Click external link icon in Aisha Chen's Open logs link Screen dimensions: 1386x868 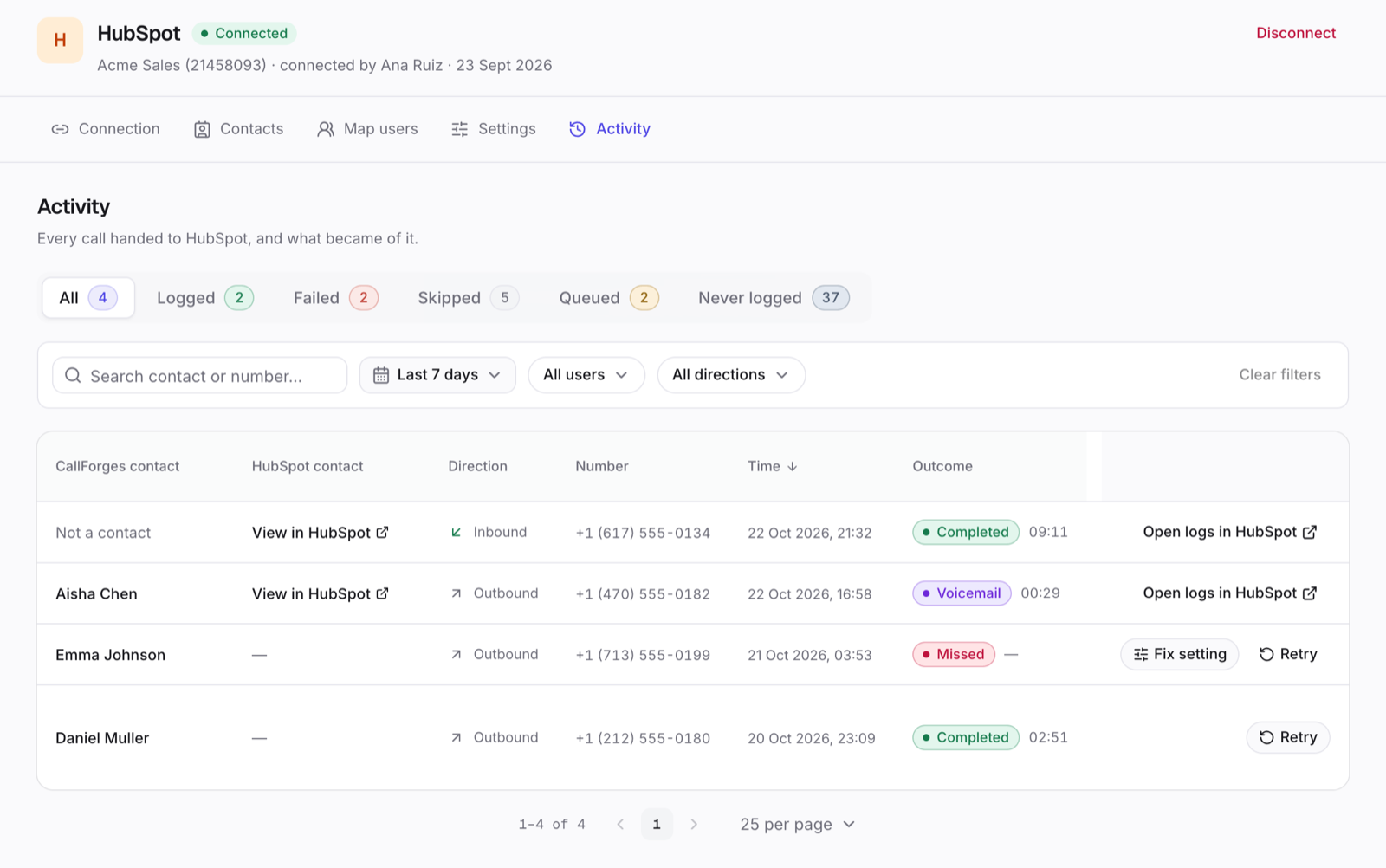pos(1310,593)
